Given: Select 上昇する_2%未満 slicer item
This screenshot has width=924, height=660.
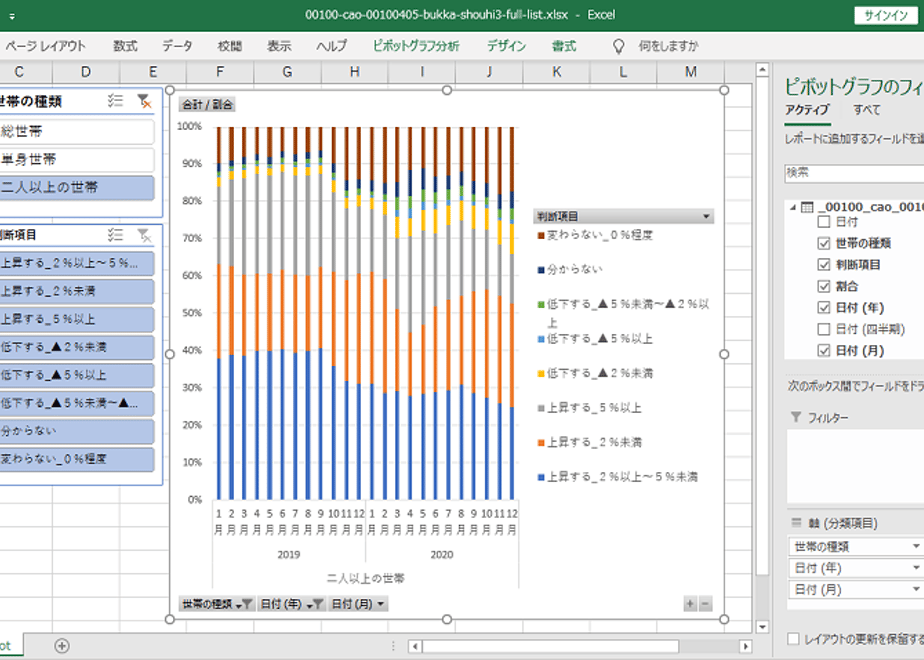Looking at the screenshot, I should click(x=77, y=291).
